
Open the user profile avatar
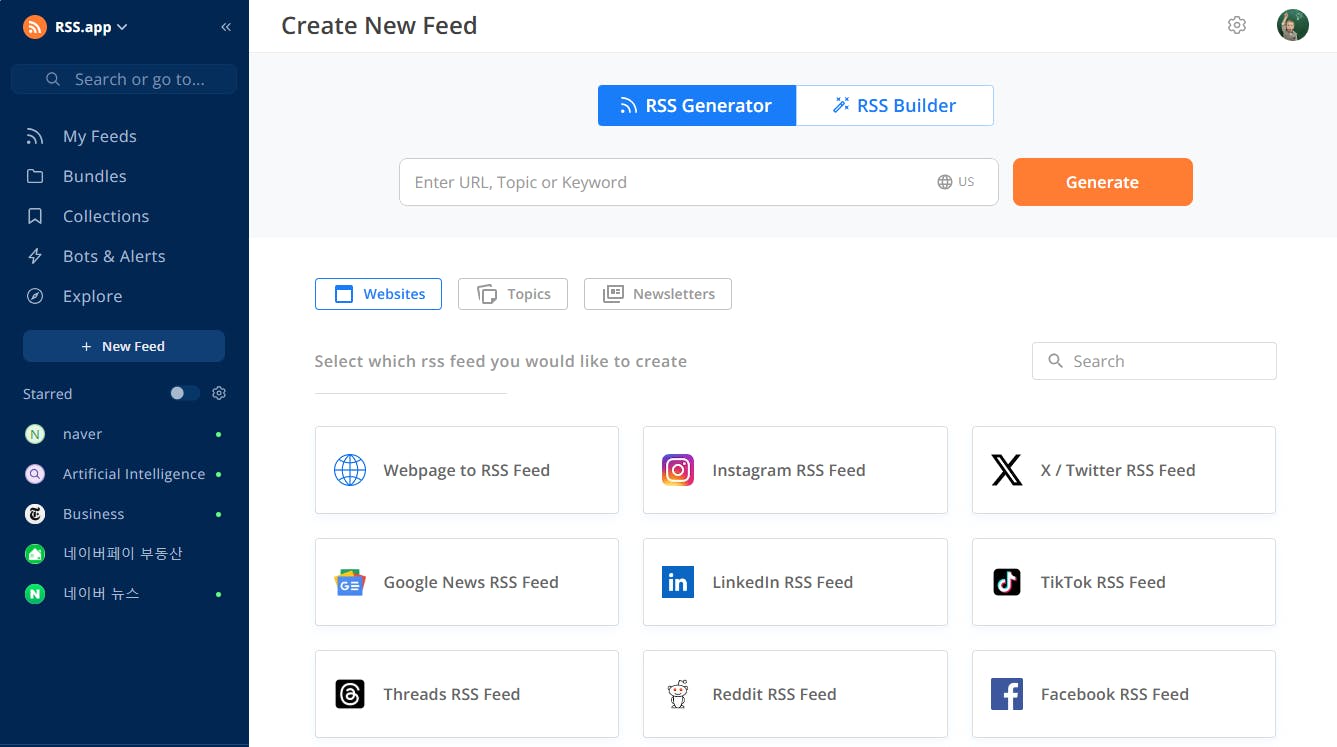tap(1292, 26)
